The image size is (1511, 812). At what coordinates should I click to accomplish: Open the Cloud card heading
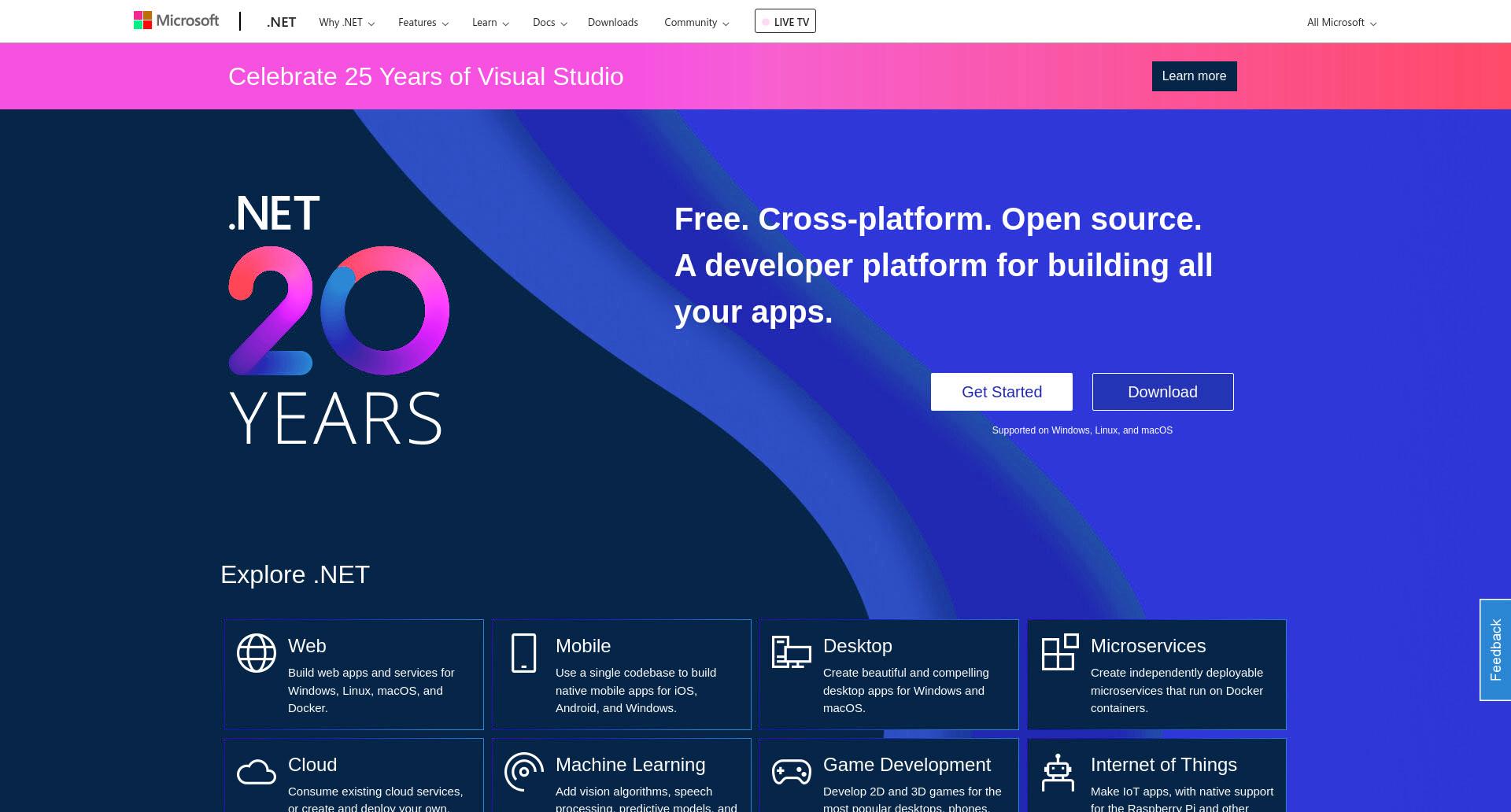click(x=312, y=765)
